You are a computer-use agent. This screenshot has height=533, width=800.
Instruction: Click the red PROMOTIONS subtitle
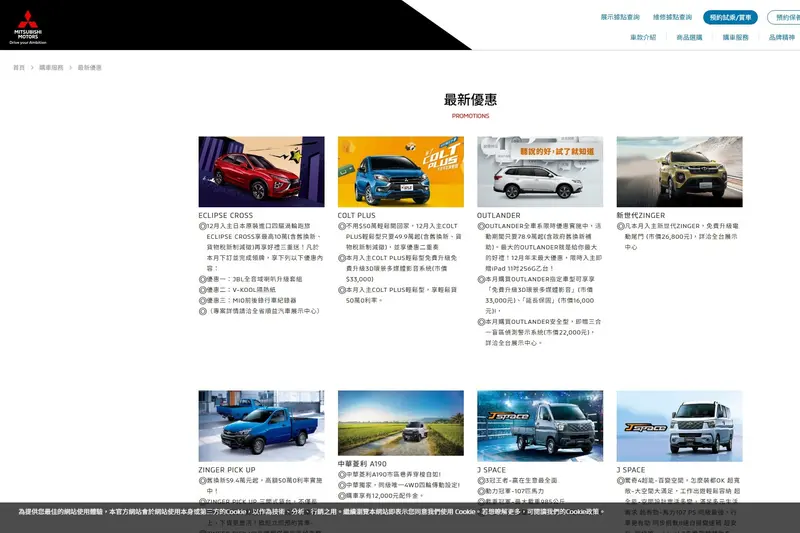[470, 116]
